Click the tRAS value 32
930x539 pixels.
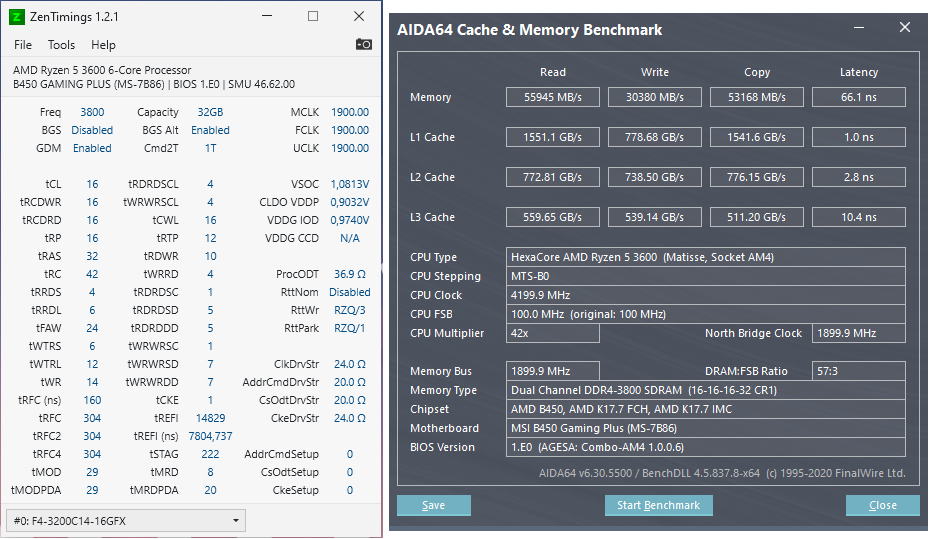[x=92, y=256]
